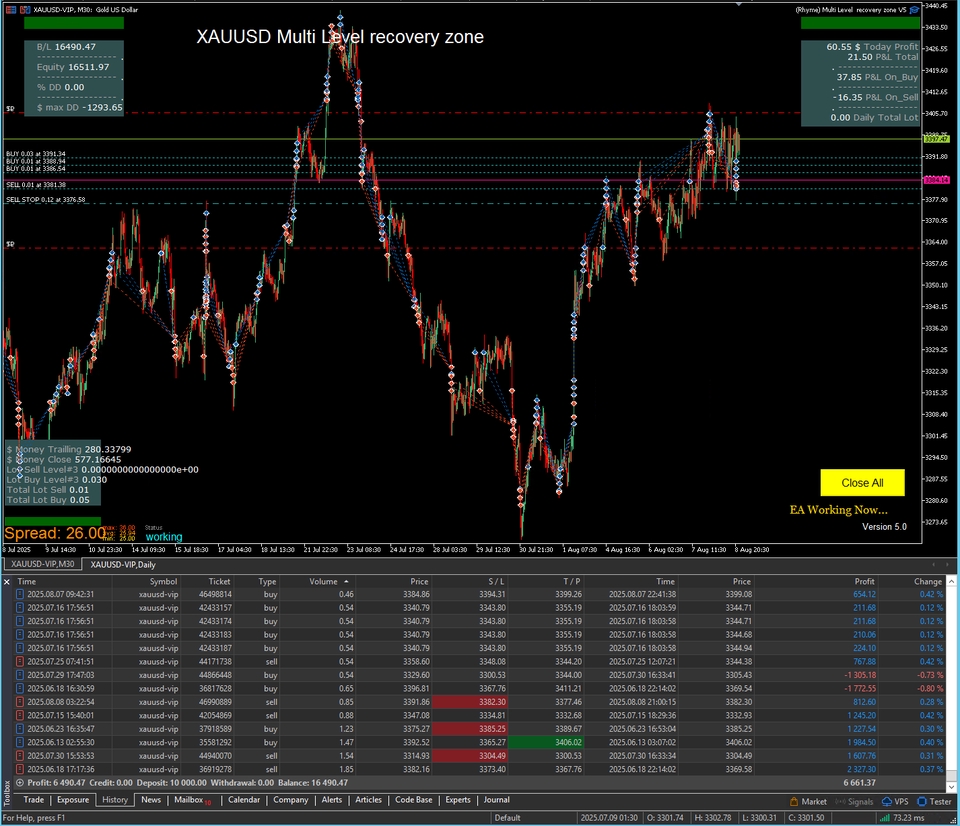960x826 pixels.
Task: Open the Signals icon in the toolbox bar
Action: click(x=839, y=801)
